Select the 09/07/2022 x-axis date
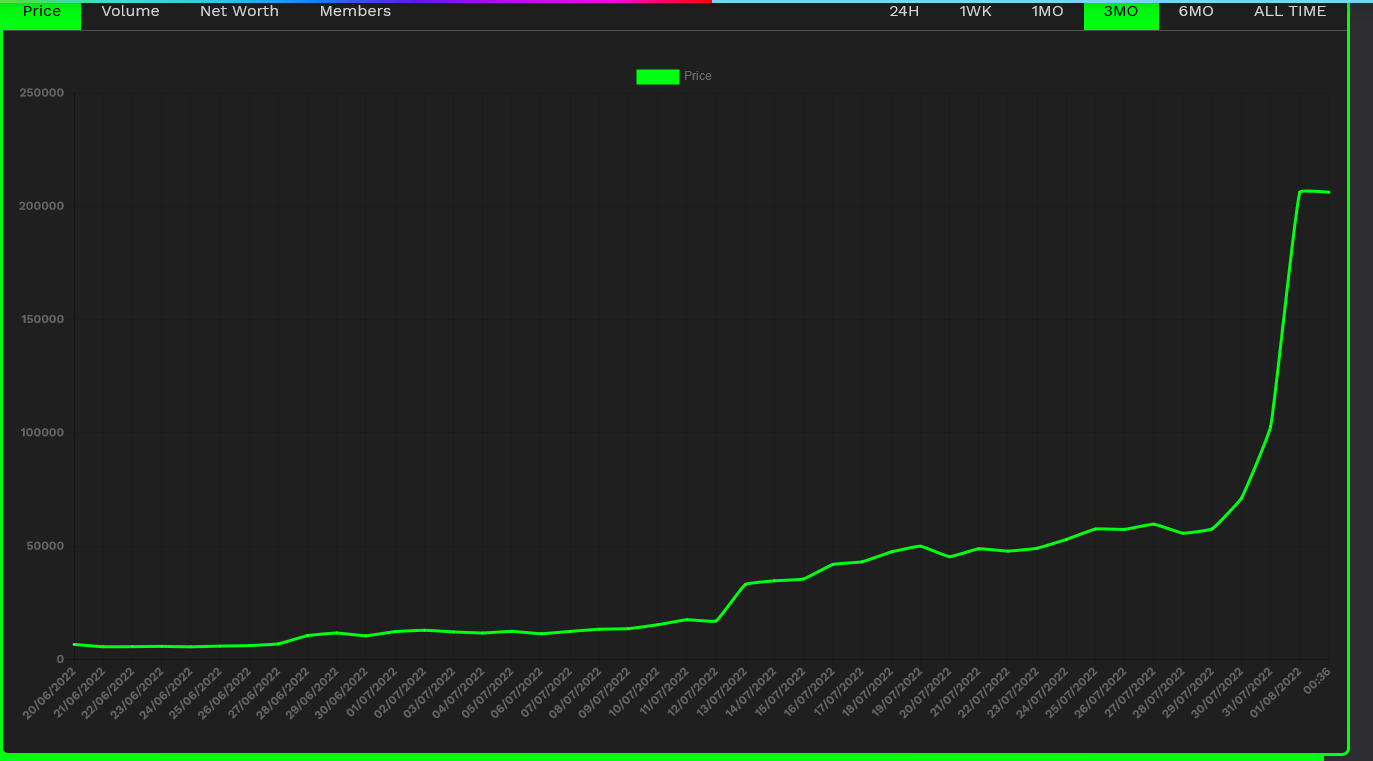The height and width of the screenshot is (761, 1373). (x=606, y=694)
